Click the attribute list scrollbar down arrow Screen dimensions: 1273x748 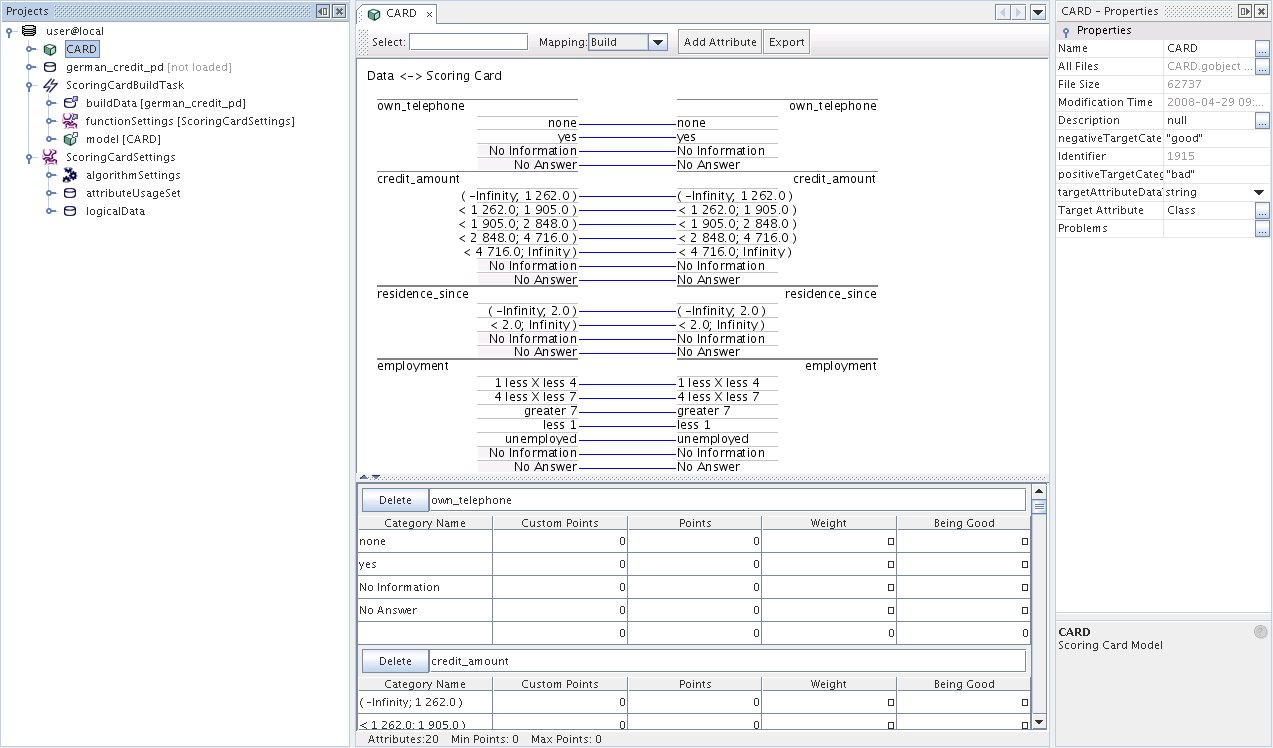[x=1039, y=721]
